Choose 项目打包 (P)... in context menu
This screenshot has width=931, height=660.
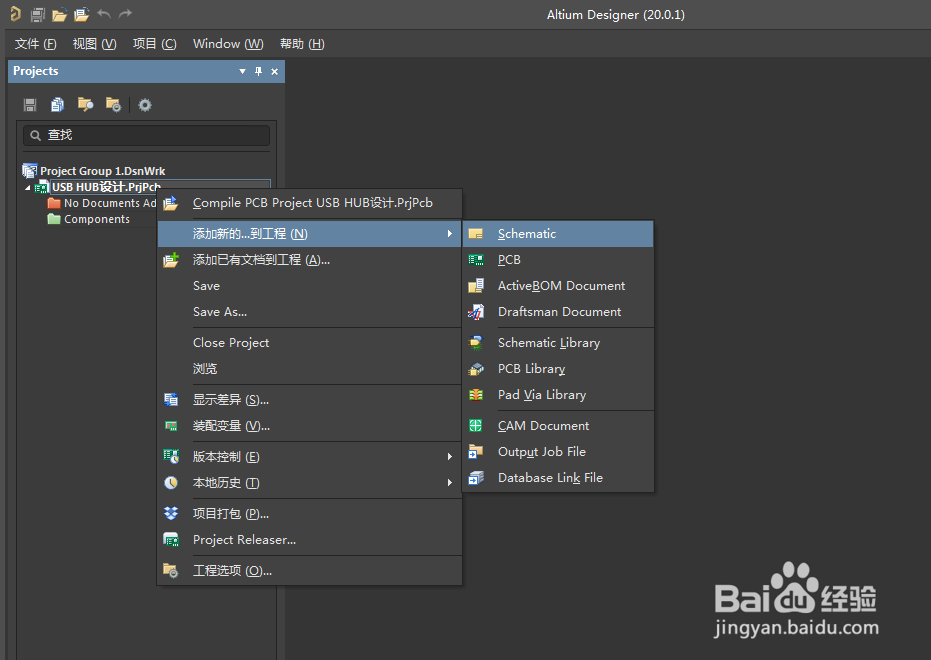(x=309, y=514)
